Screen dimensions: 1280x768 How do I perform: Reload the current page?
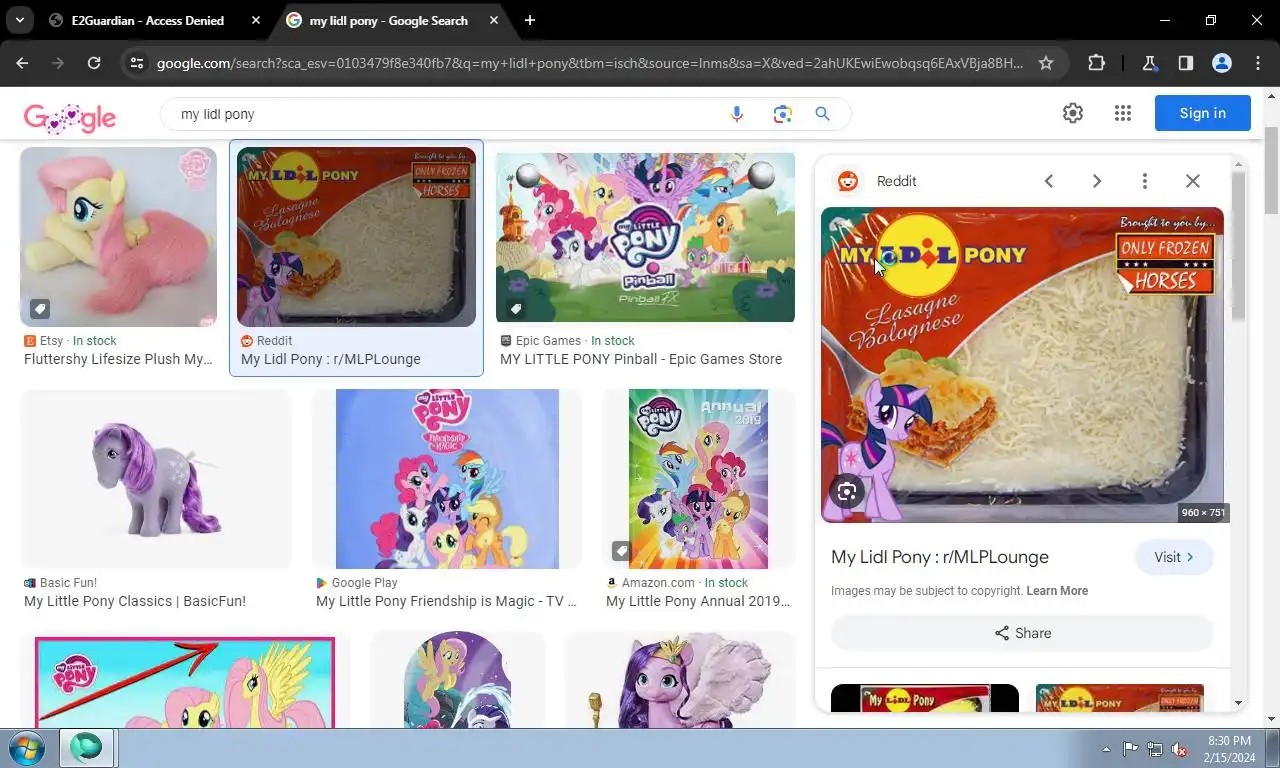[94, 63]
